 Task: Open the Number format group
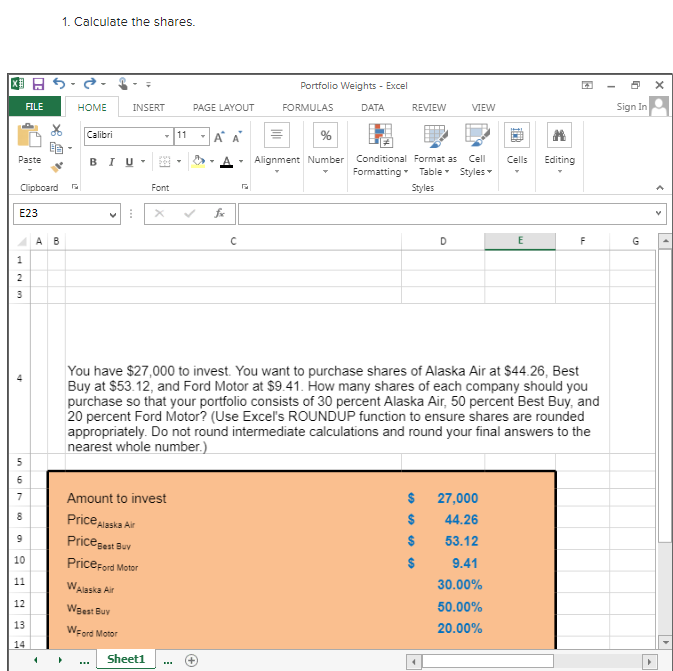(x=325, y=148)
